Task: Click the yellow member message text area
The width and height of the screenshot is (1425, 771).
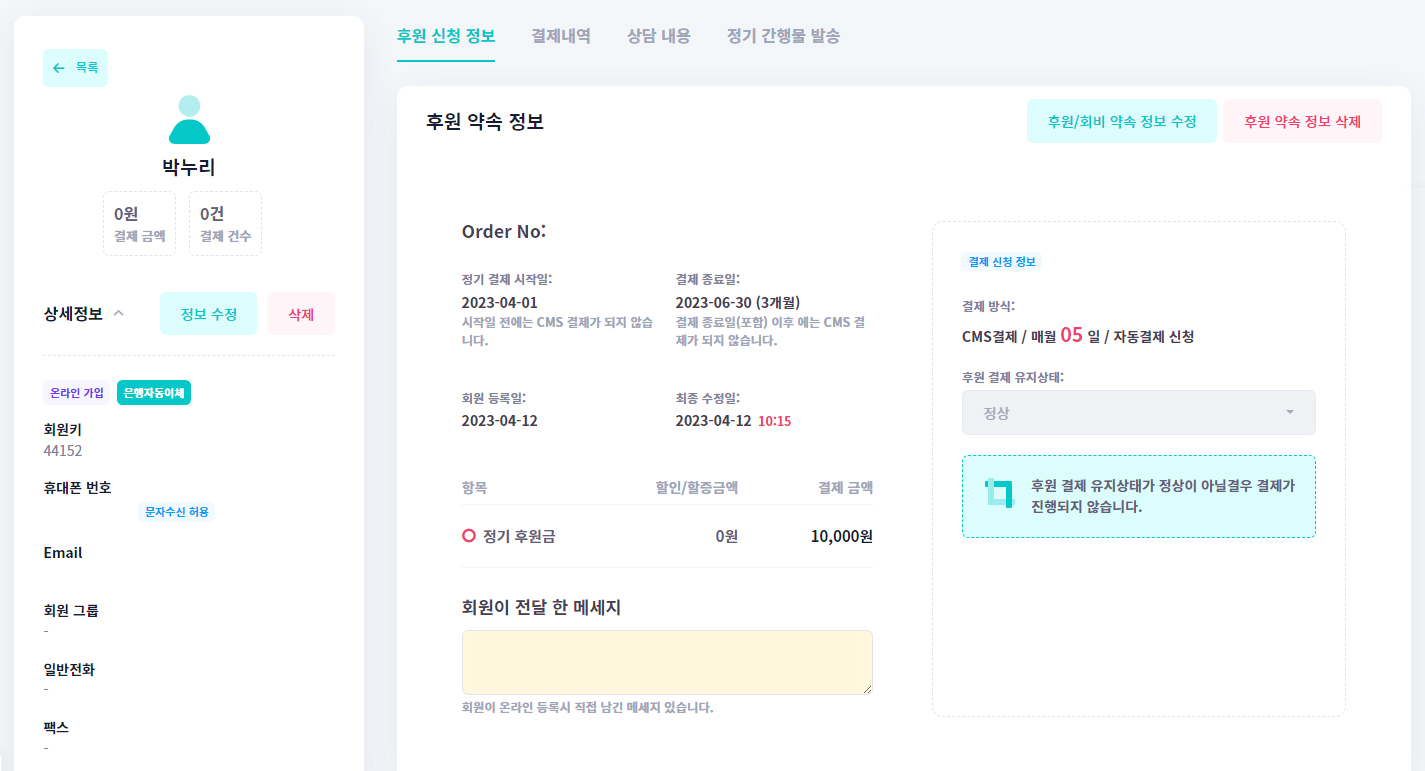Action: 666,662
